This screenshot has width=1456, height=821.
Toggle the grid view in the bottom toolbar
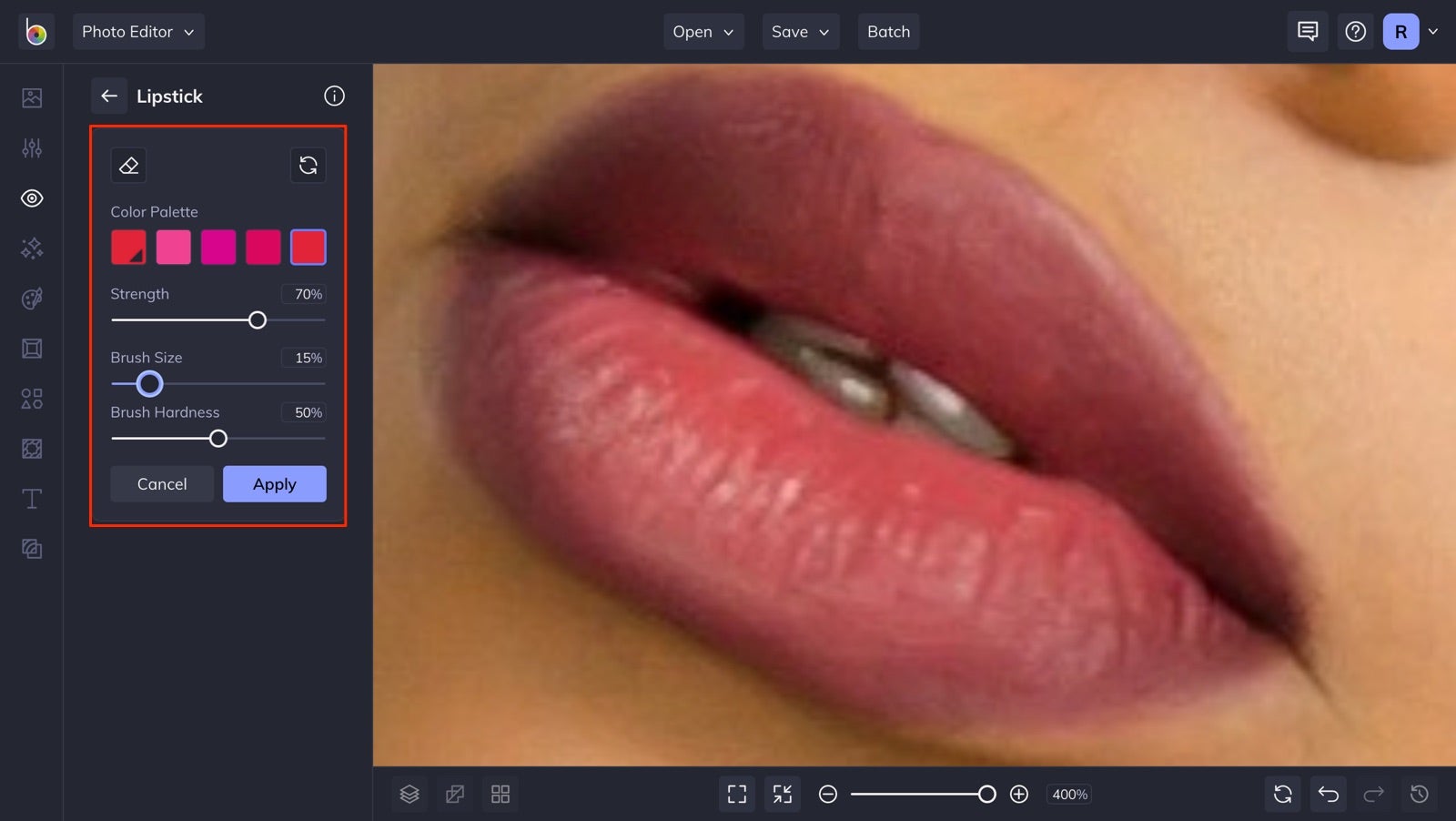500,794
